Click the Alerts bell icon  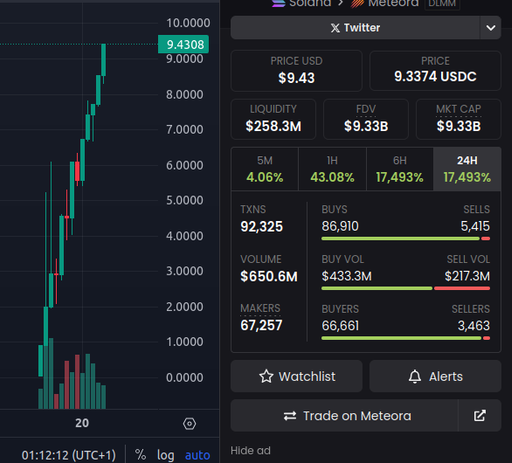415,377
